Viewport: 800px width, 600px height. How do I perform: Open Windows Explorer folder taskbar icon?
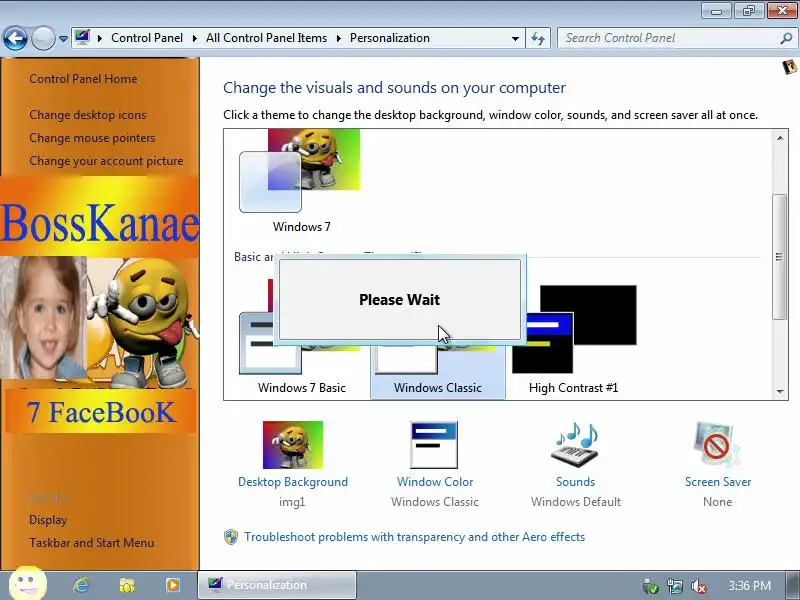127,585
